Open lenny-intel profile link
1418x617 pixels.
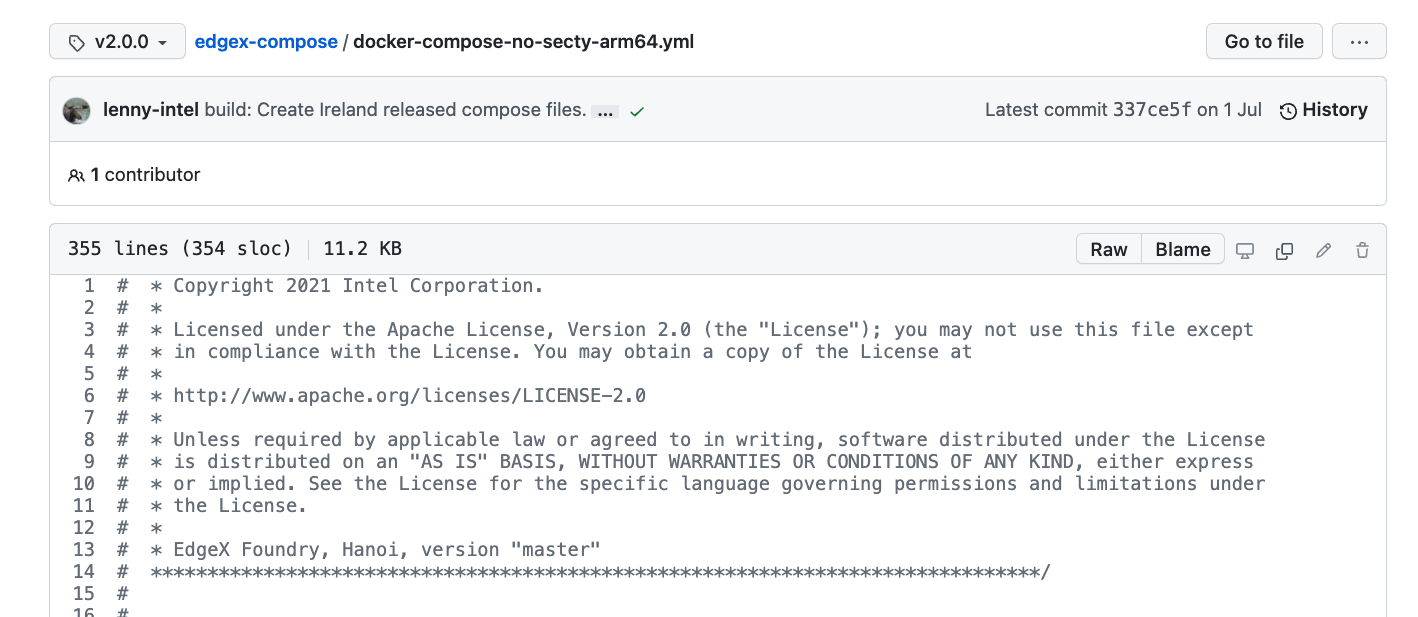pos(151,110)
